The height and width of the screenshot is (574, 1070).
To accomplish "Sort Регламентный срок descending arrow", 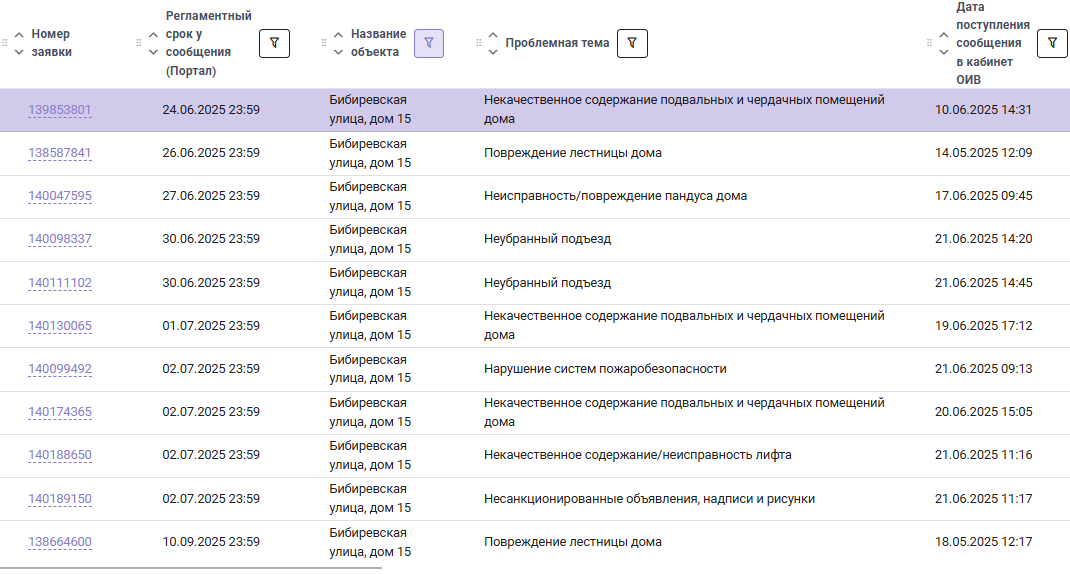I will click(x=154, y=52).
